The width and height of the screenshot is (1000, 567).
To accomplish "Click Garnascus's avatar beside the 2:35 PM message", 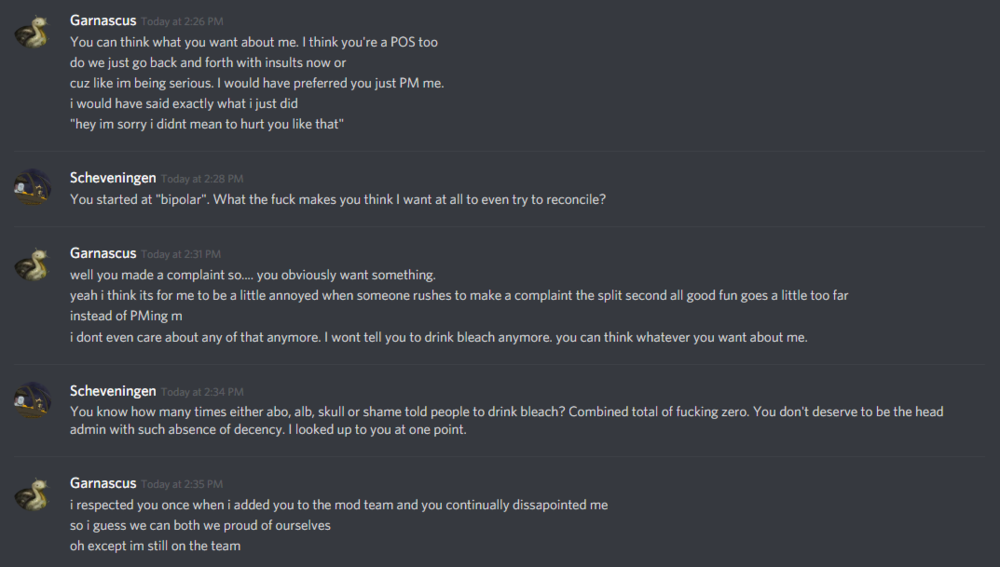I will click(32, 494).
